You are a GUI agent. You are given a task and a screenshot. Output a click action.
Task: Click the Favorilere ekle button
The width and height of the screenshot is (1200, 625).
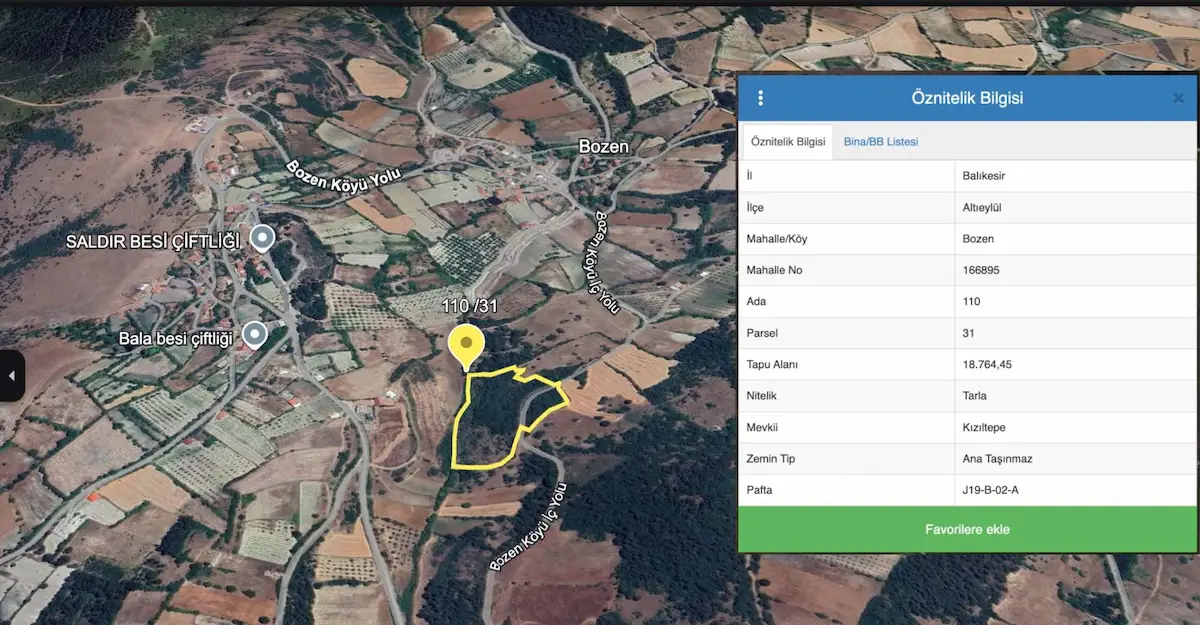pos(967,529)
